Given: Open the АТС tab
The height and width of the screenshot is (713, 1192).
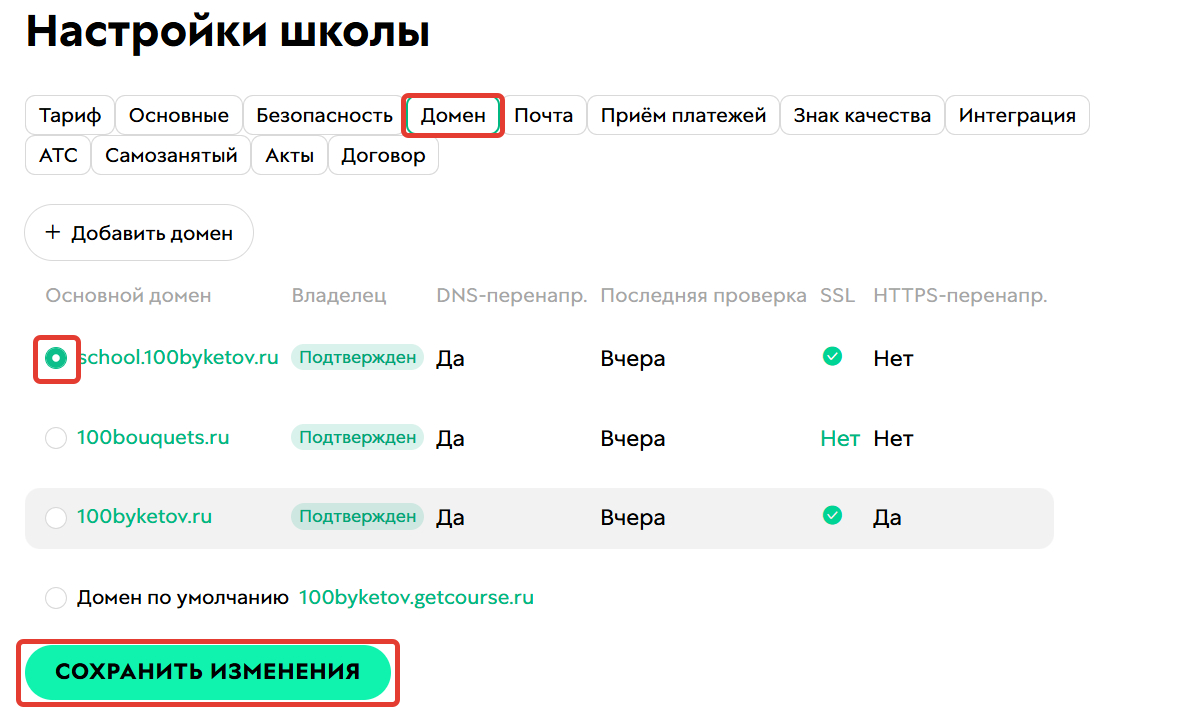Looking at the screenshot, I should tap(59, 155).
